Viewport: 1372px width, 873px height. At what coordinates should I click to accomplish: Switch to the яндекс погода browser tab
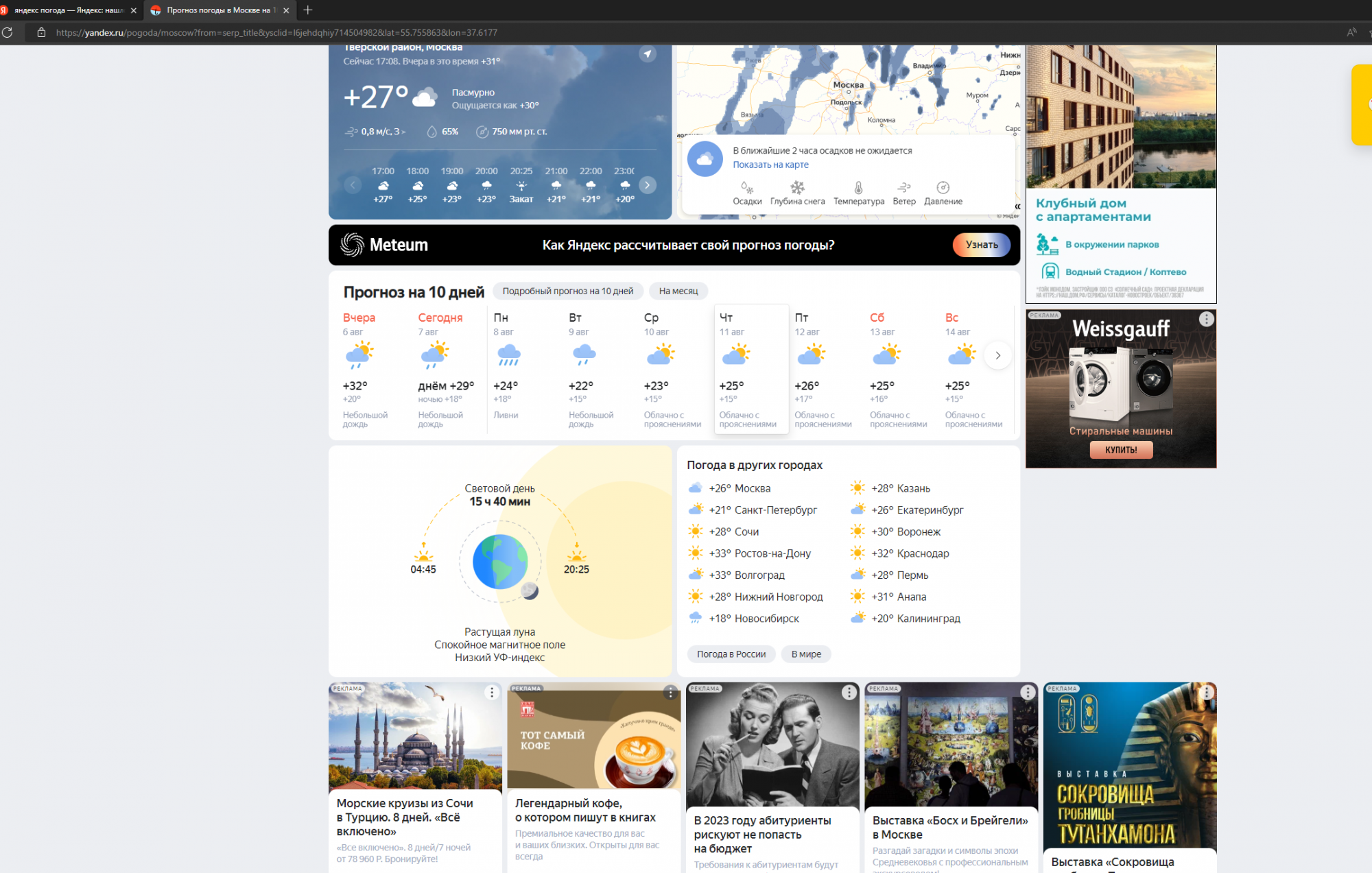pos(69,10)
